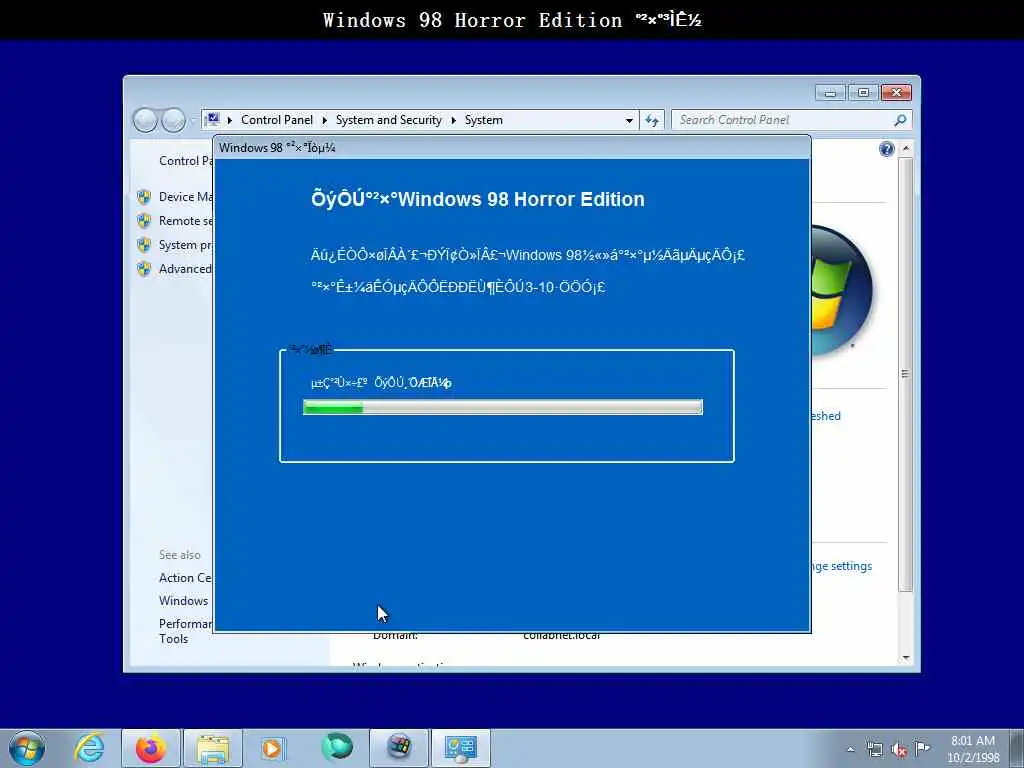The height and width of the screenshot is (768, 1024).
Task: Click the search magnifier icon
Action: coord(900,120)
